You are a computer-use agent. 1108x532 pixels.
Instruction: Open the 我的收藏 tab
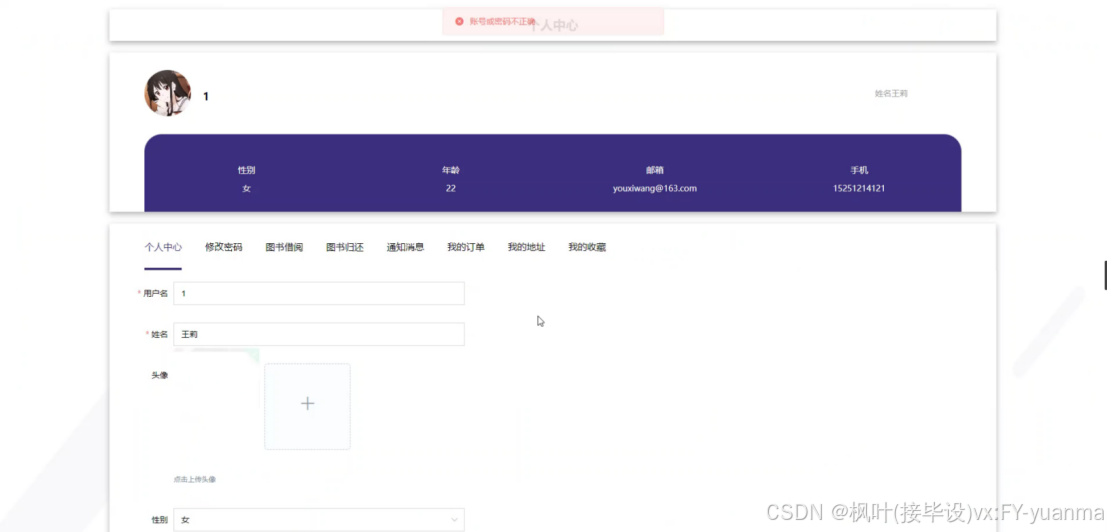point(587,247)
